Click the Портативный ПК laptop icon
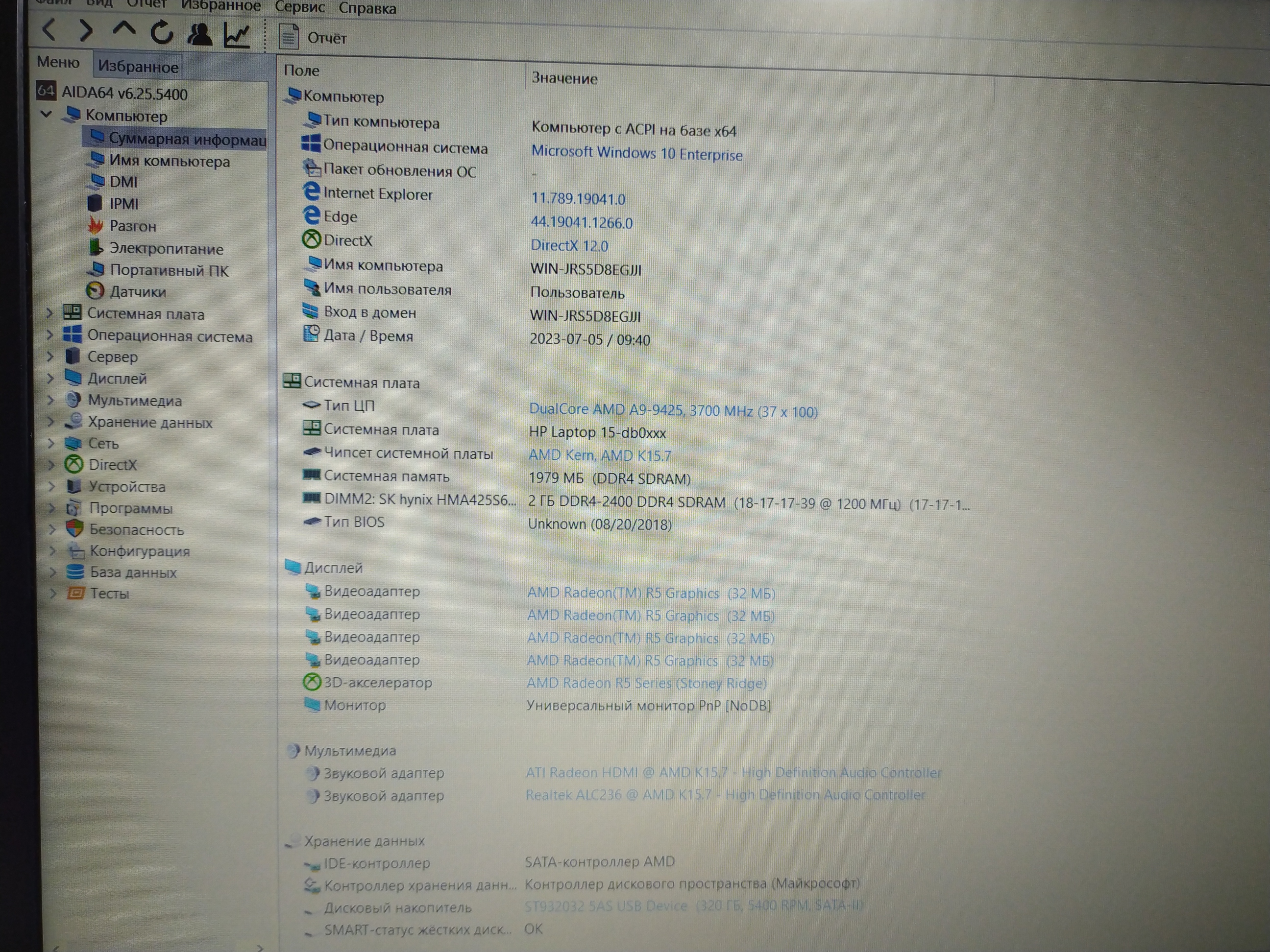This screenshot has width=1270, height=952. click(x=97, y=269)
